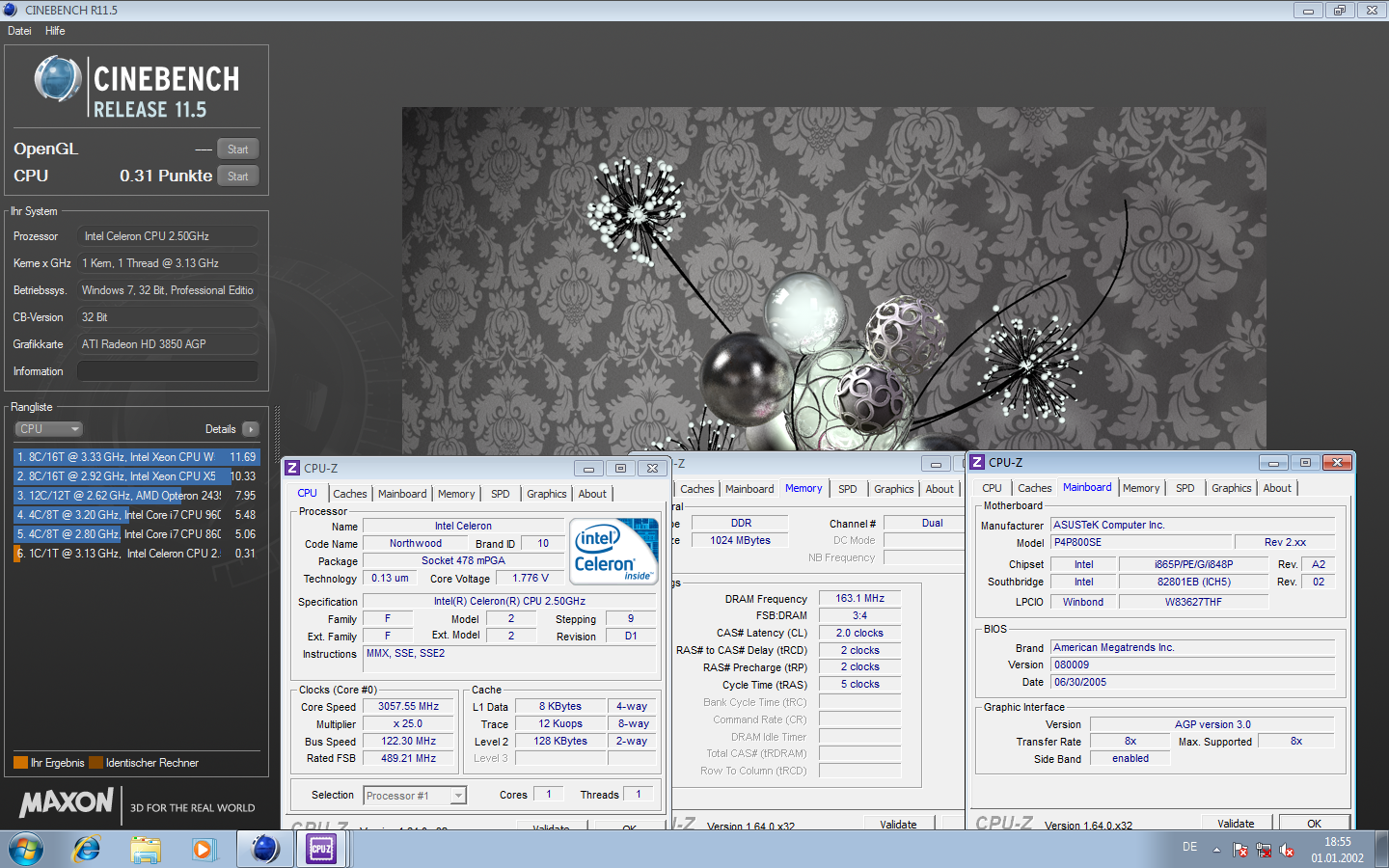Image resolution: width=1389 pixels, height=868 pixels.
Task: Launch Internet Explorer from taskbar
Action: click(x=87, y=849)
